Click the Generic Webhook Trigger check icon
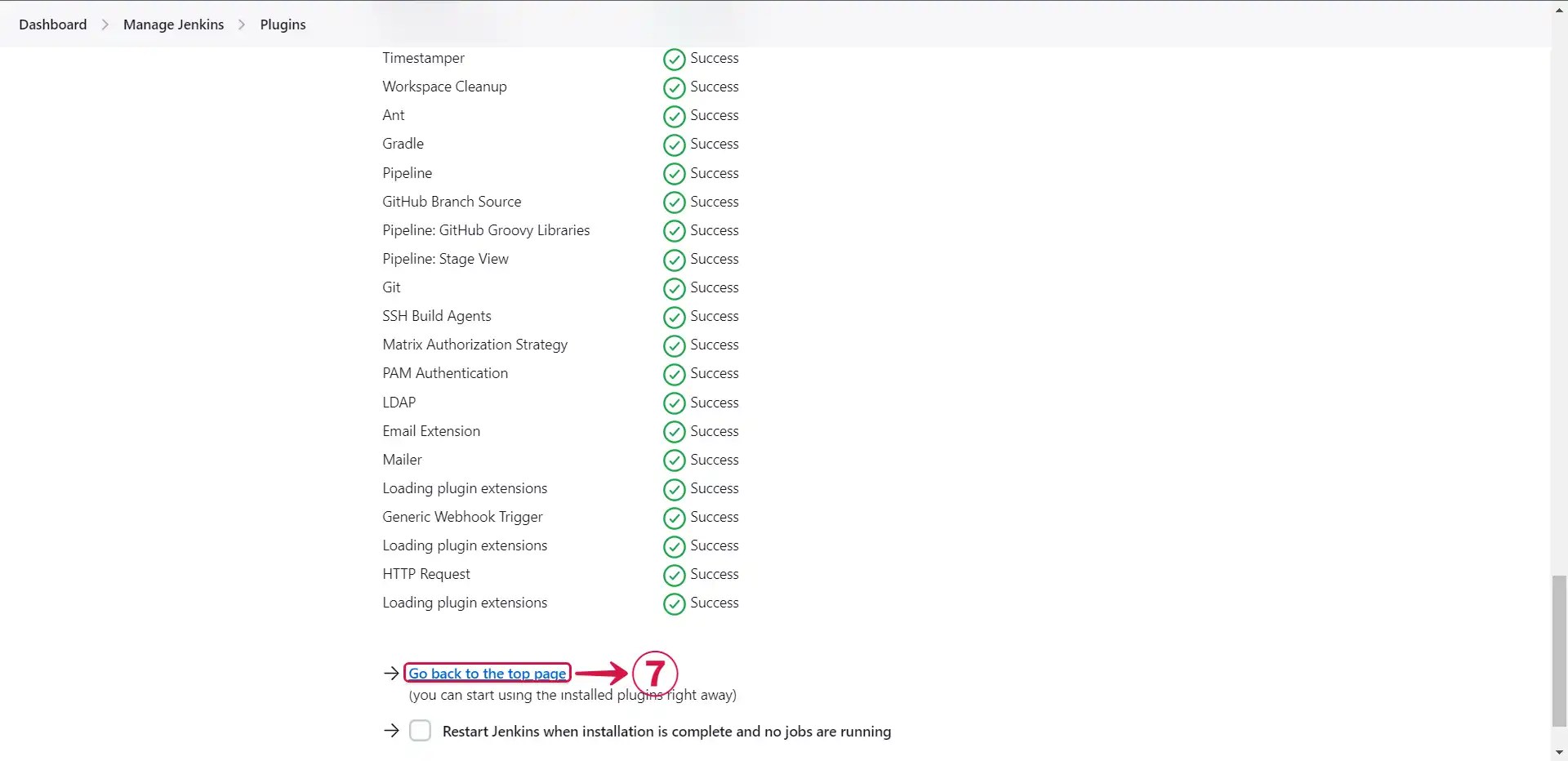The width and height of the screenshot is (1568, 761). tap(674, 518)
